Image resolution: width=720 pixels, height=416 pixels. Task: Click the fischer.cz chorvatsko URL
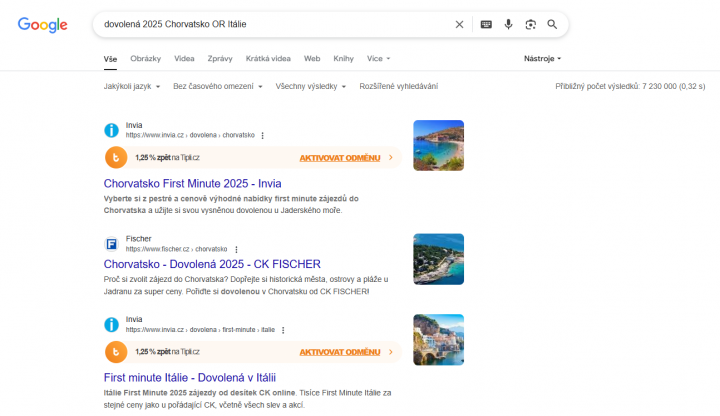176,249
